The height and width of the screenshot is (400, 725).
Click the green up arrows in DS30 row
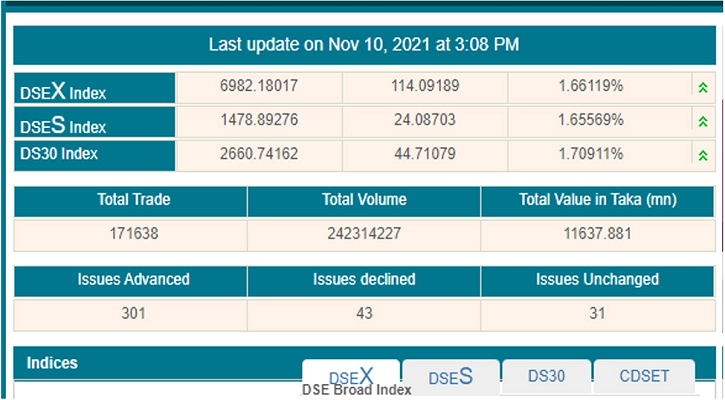(x=703, y=155)
